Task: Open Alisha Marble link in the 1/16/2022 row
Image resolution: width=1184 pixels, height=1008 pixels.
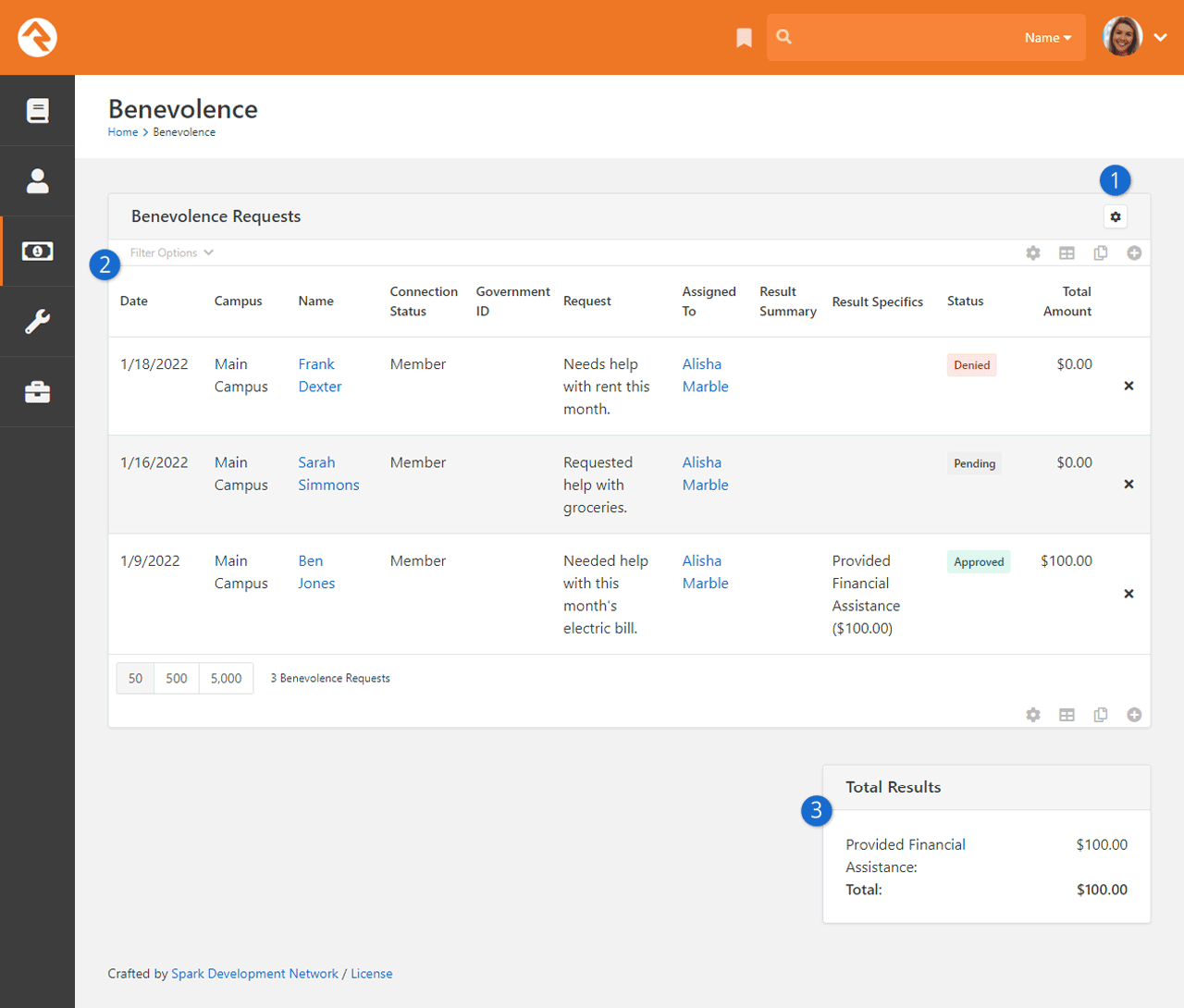Action: pyautogui.click(x=706, y=473)
